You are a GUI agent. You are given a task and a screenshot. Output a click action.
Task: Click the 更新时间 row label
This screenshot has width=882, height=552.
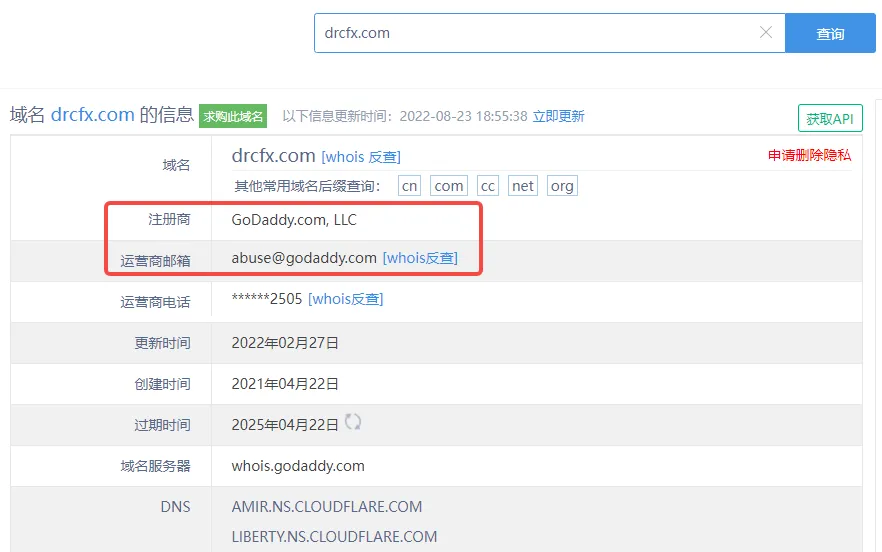click(163, 343)
